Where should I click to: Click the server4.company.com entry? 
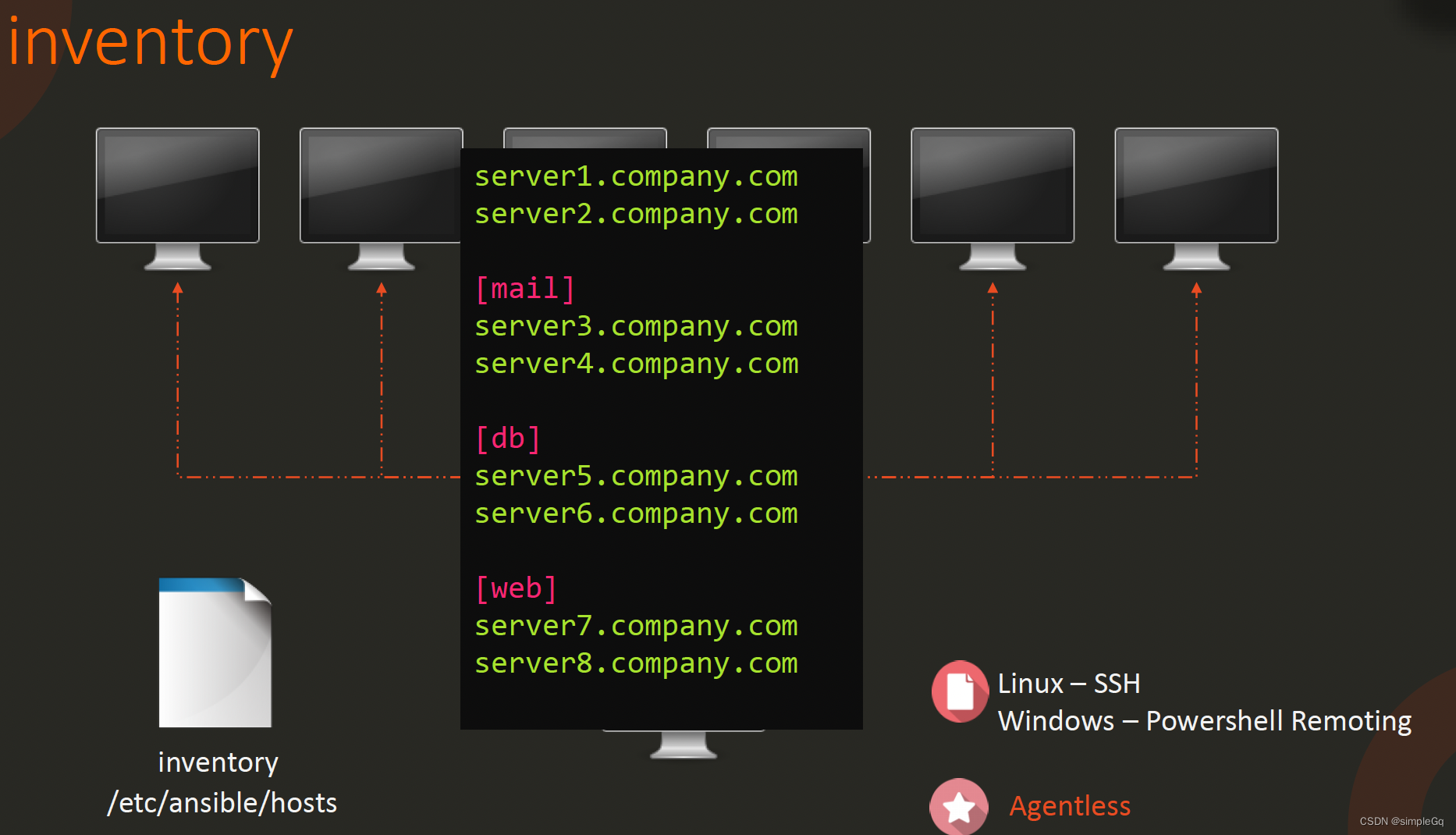(636, 364)
